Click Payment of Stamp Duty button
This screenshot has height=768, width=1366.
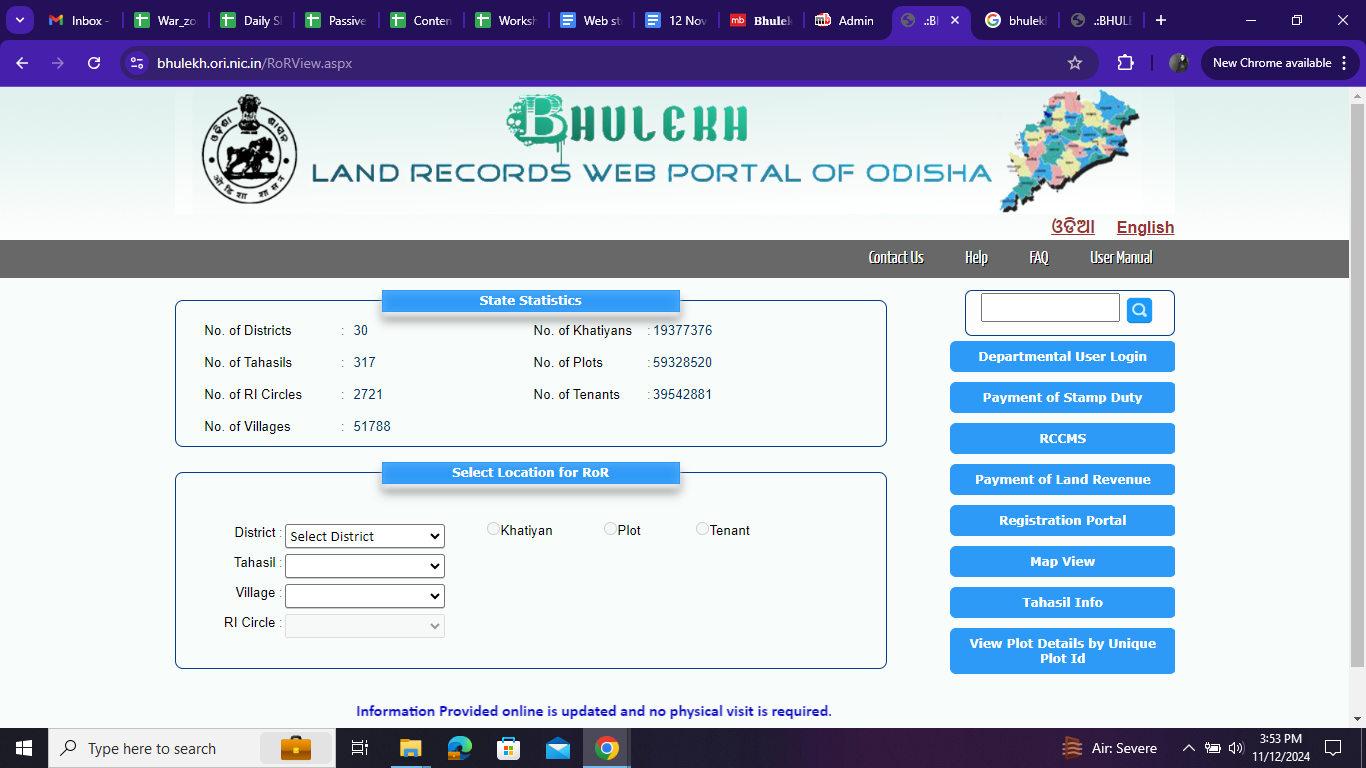(x=1062, y=398)
